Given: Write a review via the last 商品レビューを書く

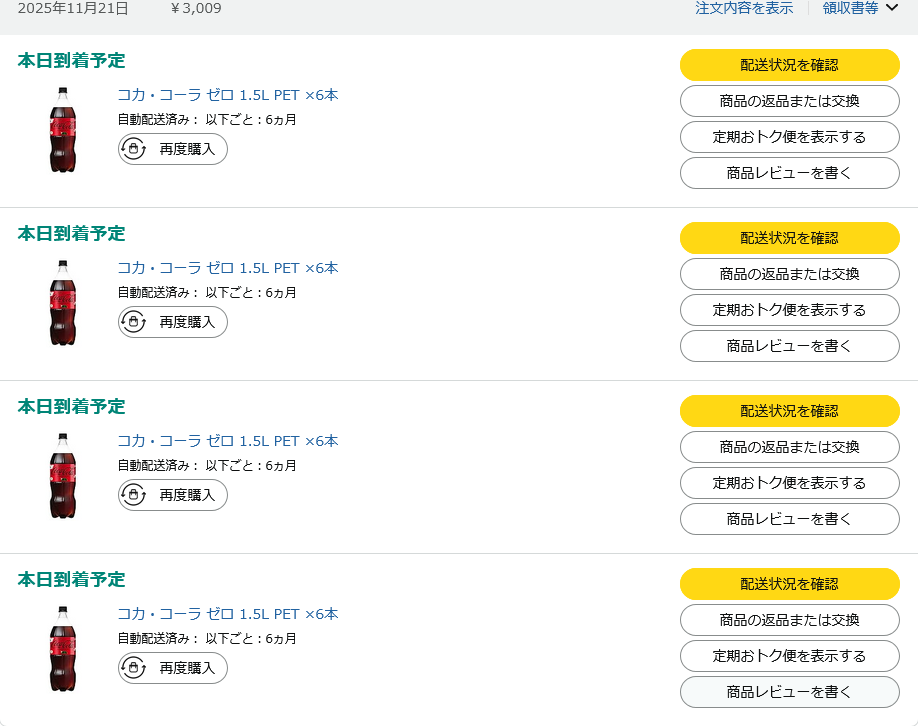Looking at the screenshot, I should tap(789, 692).
